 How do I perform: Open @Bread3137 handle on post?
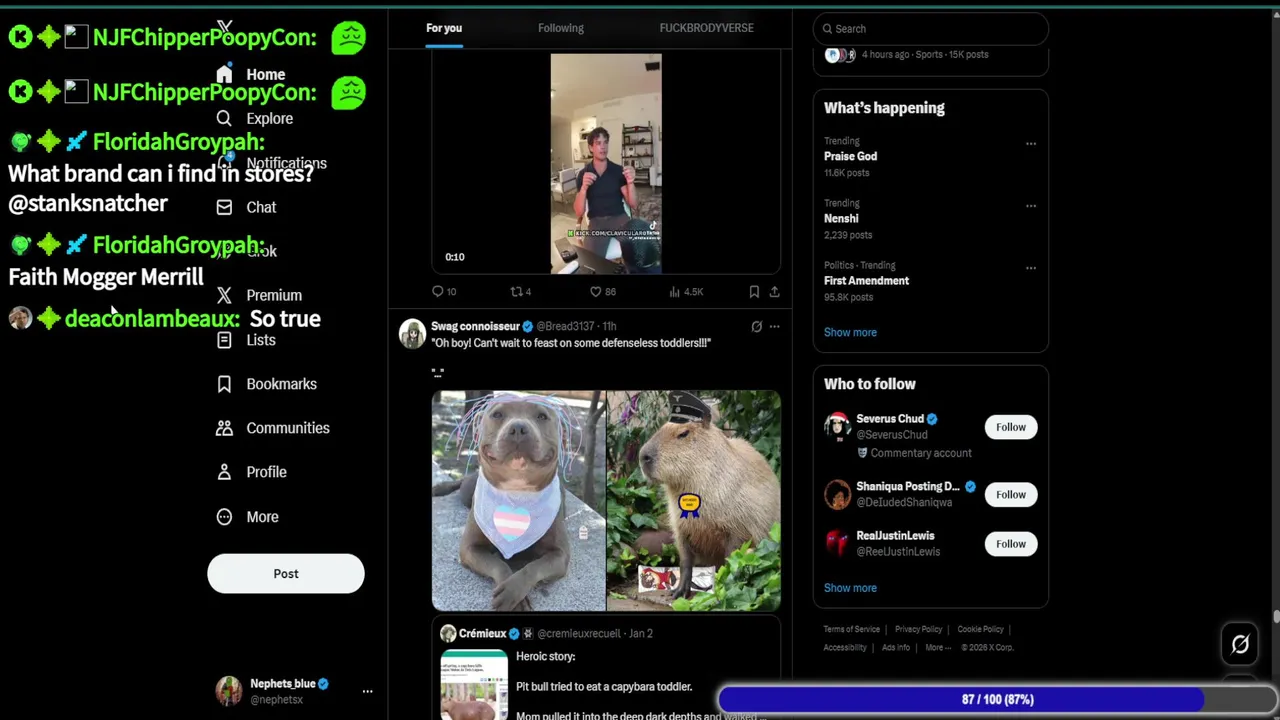coord(565,326)
